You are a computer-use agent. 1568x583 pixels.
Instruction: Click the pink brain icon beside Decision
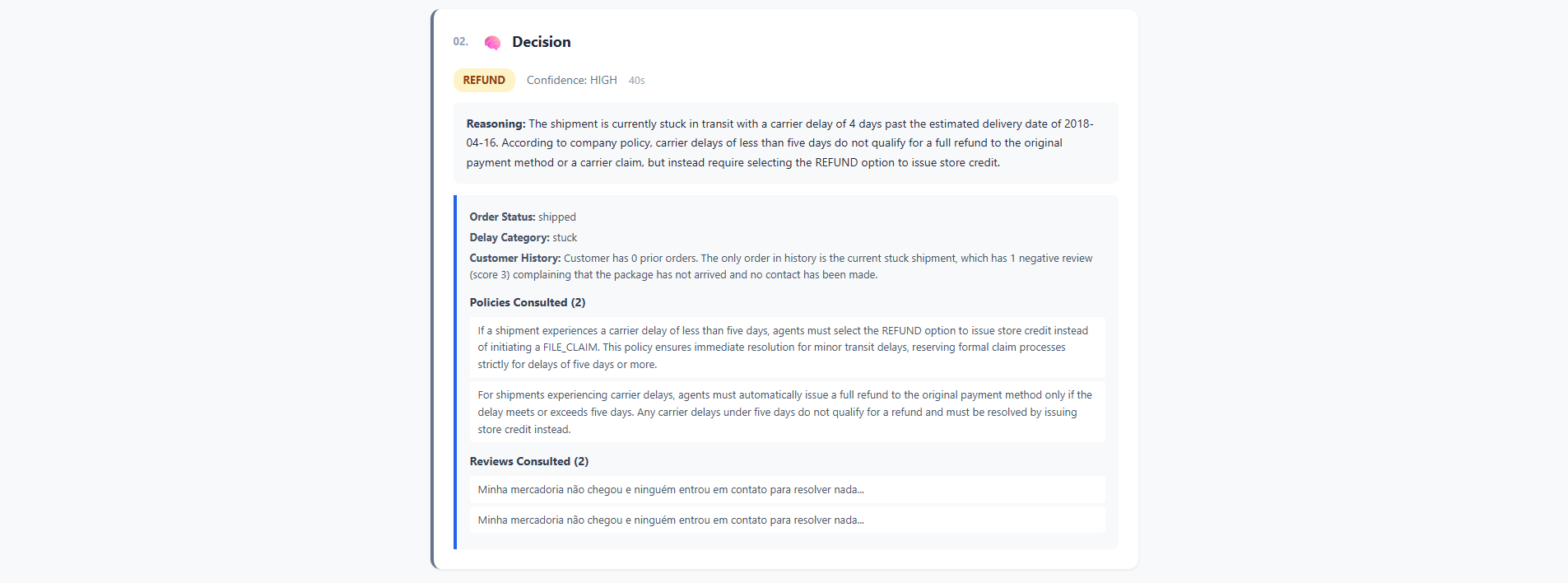click(x=492, y=43)
